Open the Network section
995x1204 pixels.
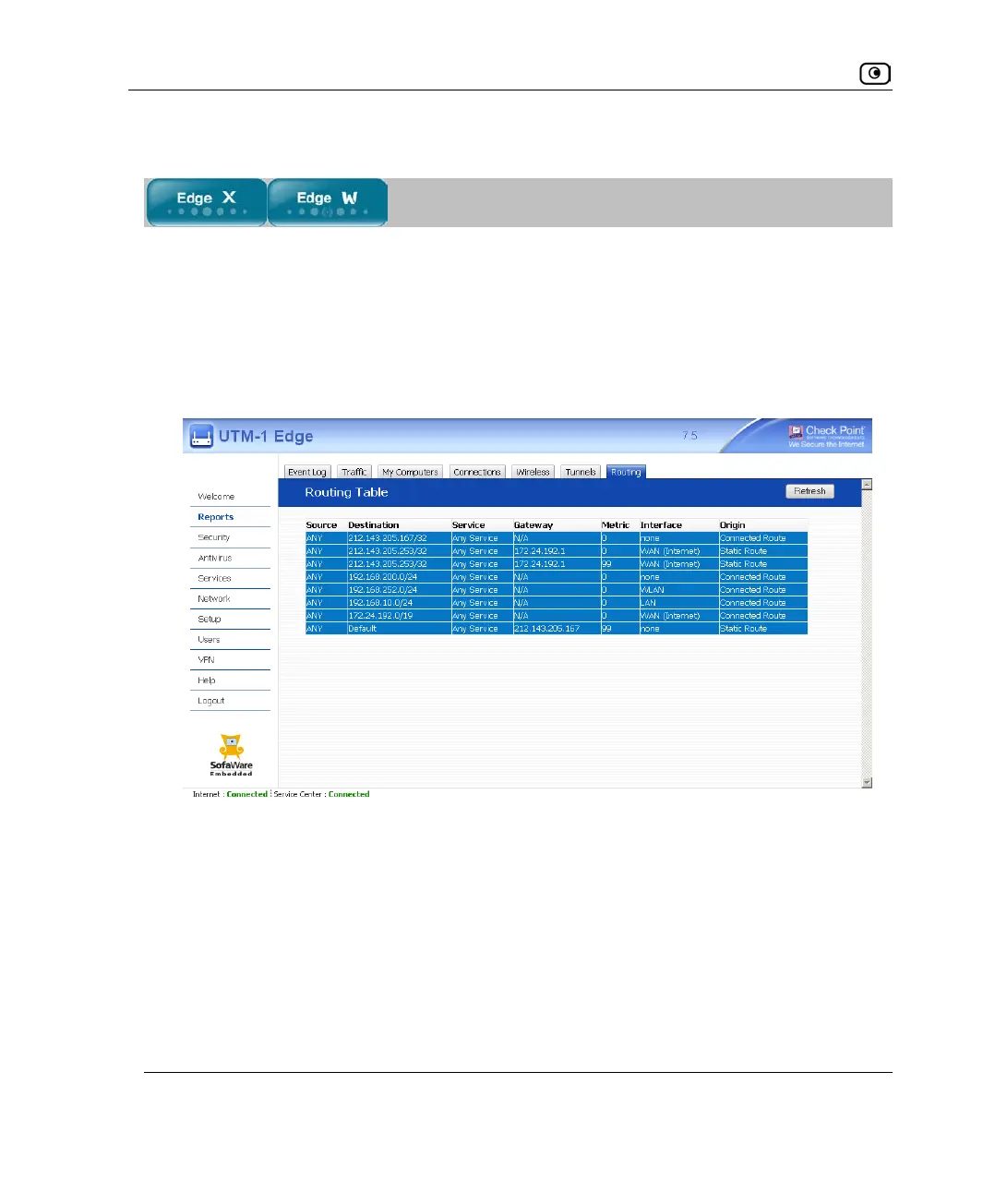click(x=214, y=598)
